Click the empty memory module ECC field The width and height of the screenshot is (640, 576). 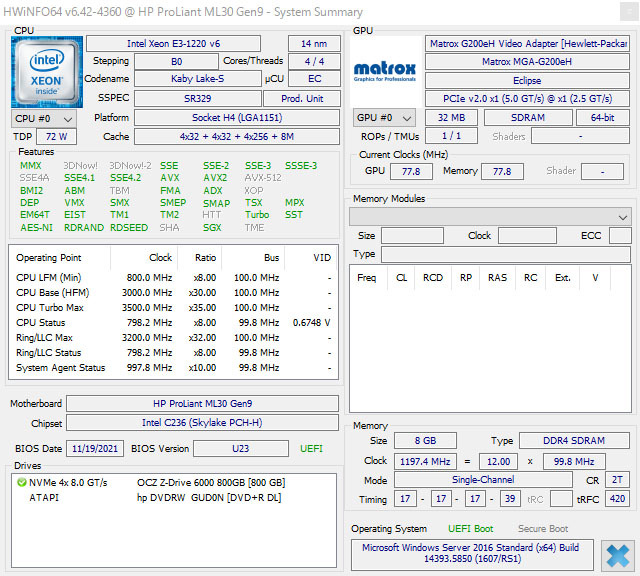(x=620, y=236)
